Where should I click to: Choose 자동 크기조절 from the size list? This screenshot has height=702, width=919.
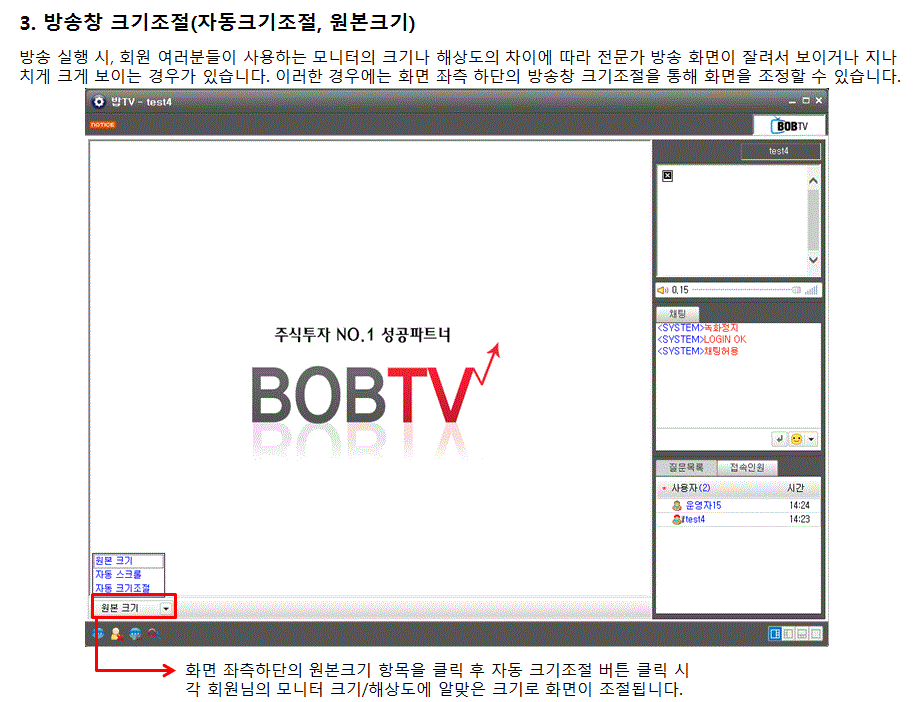(128, 588)
